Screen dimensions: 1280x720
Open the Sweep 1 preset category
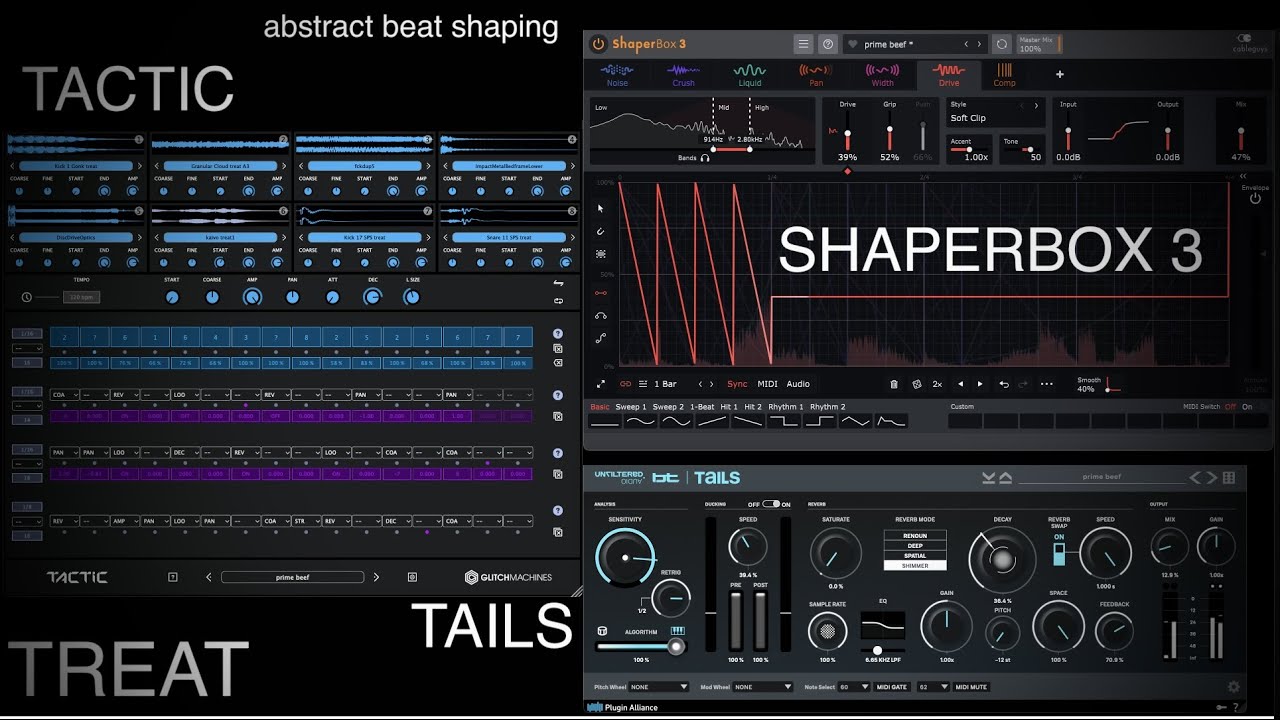tap(630, 407)
